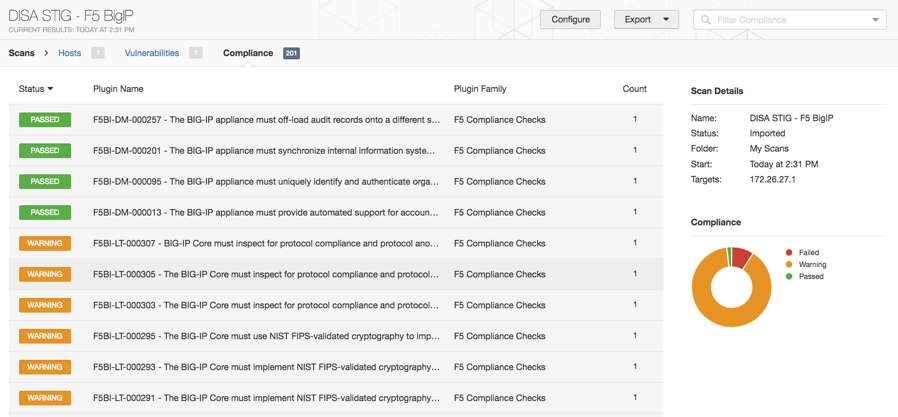This screenshot has height=417, width=898.
Task: Click the PASSED badge for F5BI-DM-000013
Action: coord(45,212)
